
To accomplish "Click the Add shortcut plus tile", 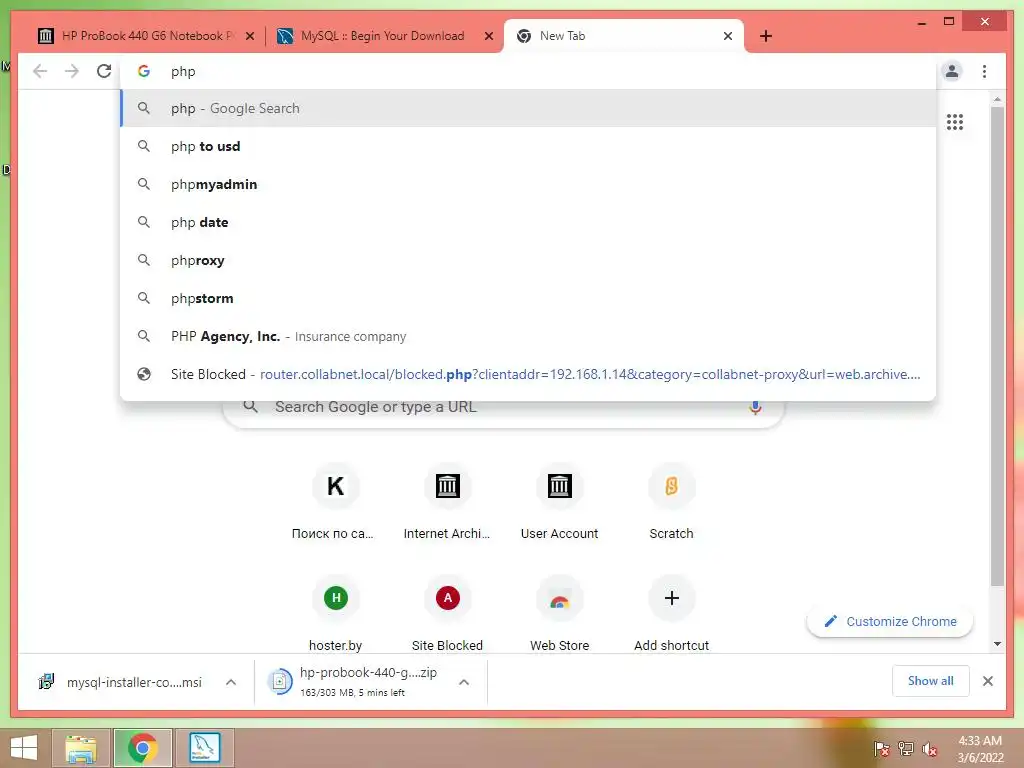I will [x=671, y=613].
